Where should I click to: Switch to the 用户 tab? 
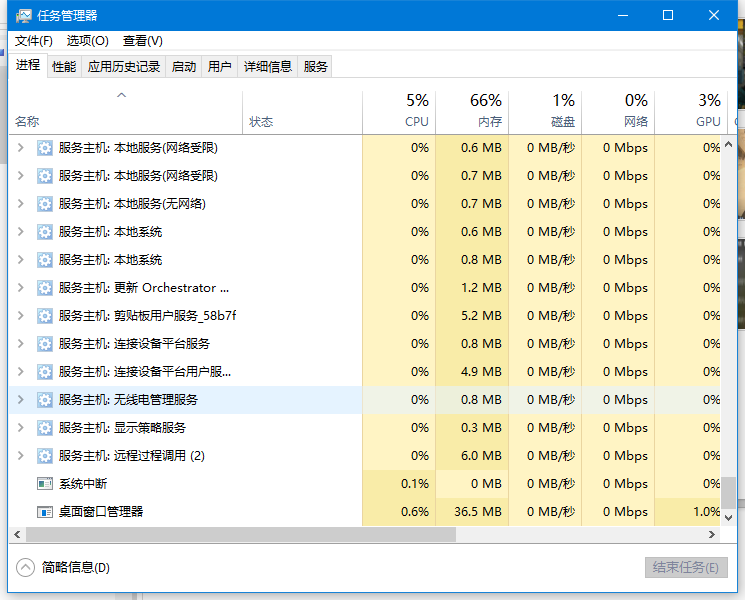(220, 67)
